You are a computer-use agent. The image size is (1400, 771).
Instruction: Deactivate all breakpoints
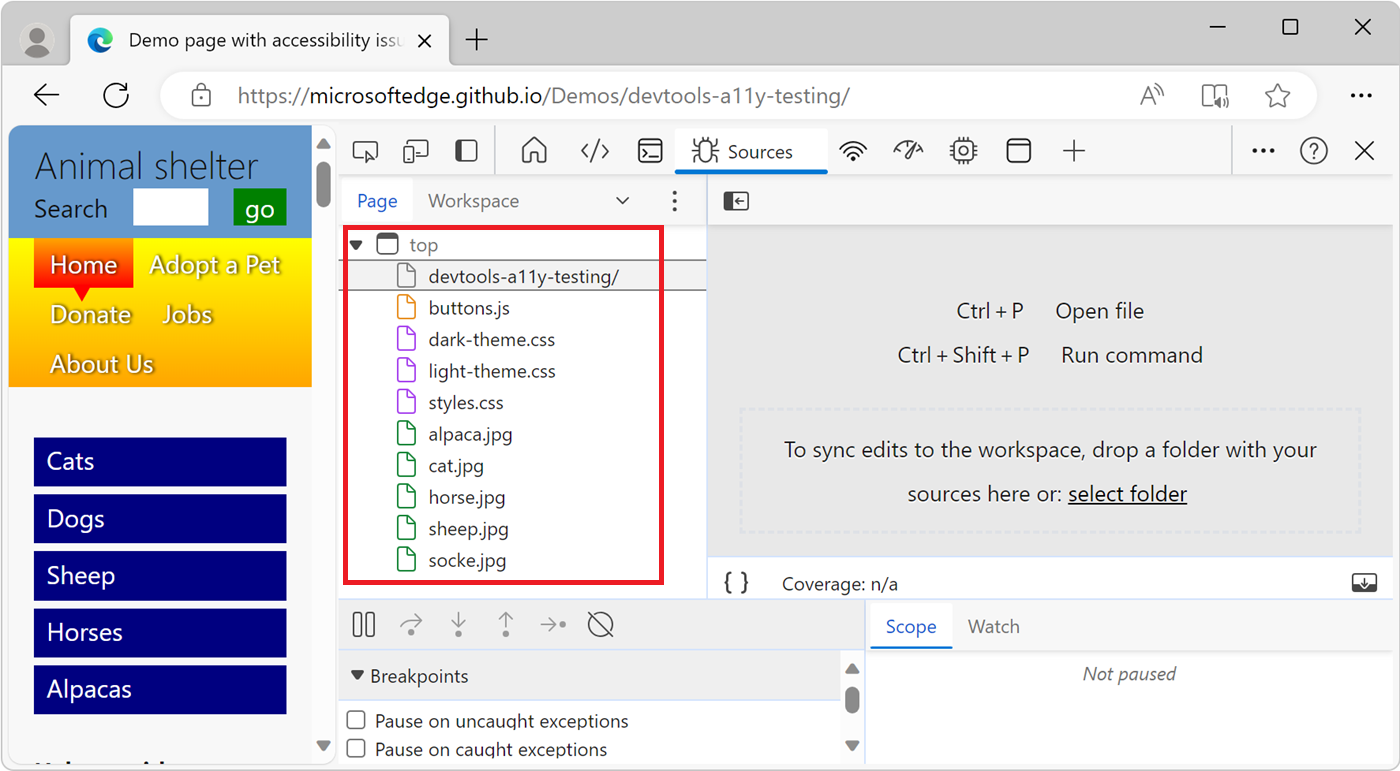(x=600, y=623)
